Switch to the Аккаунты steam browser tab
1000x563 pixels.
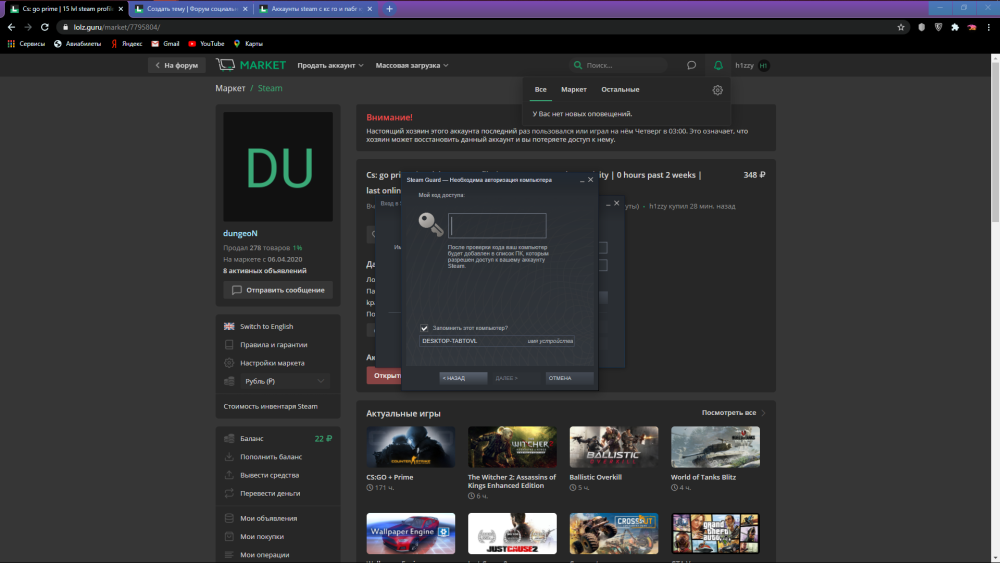(x=316, y=9)
